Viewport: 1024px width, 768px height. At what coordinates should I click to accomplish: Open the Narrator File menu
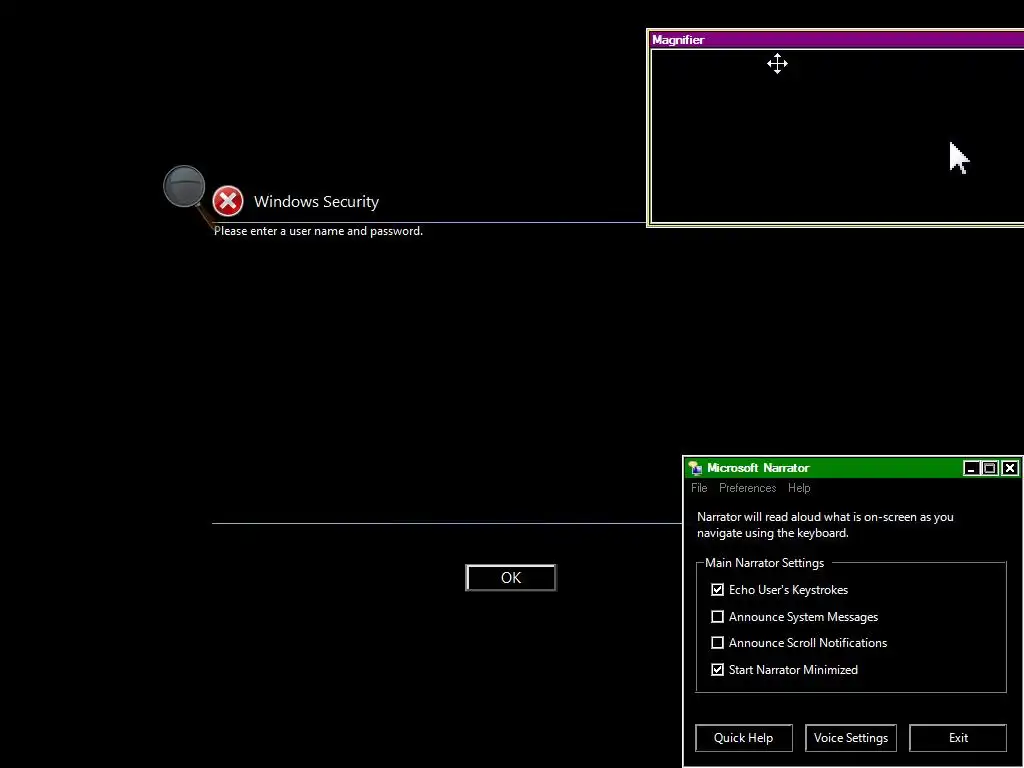point(699,488)
